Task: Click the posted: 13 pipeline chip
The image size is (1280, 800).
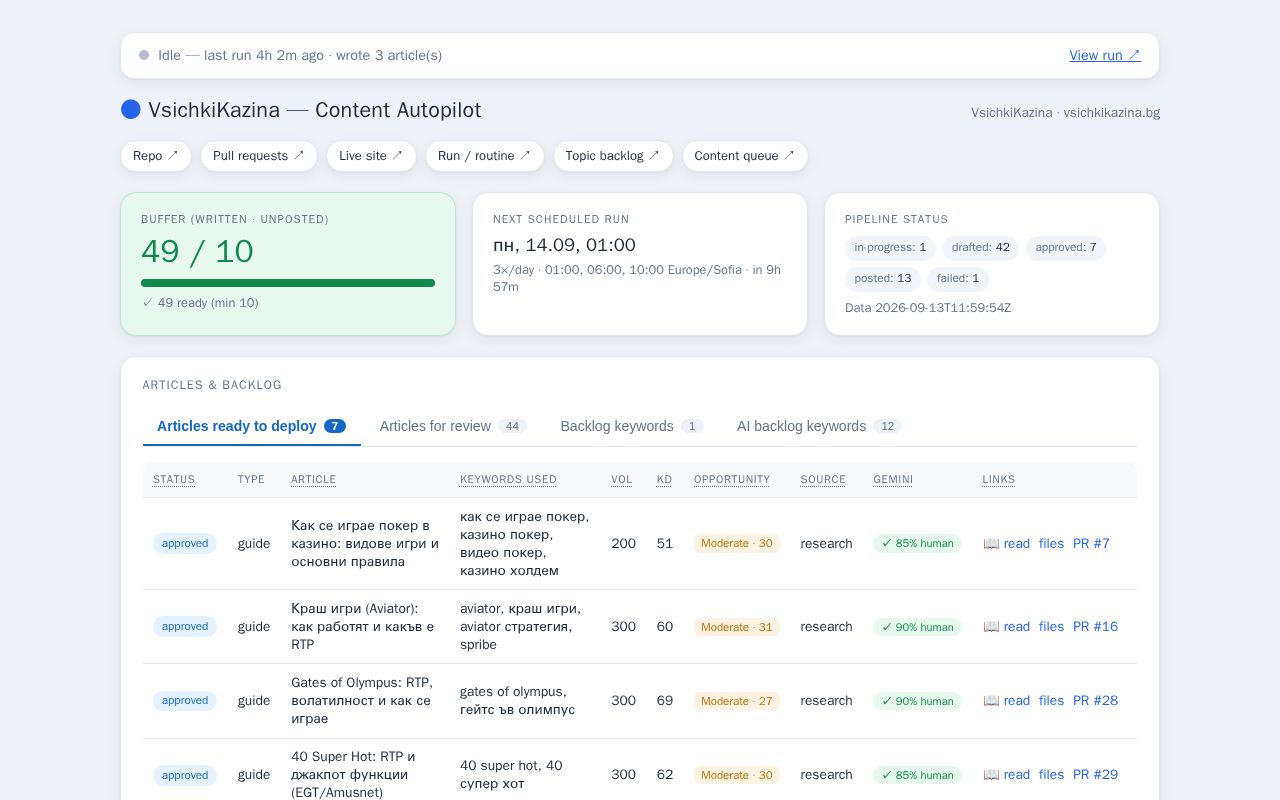Action: click(883, 279)
